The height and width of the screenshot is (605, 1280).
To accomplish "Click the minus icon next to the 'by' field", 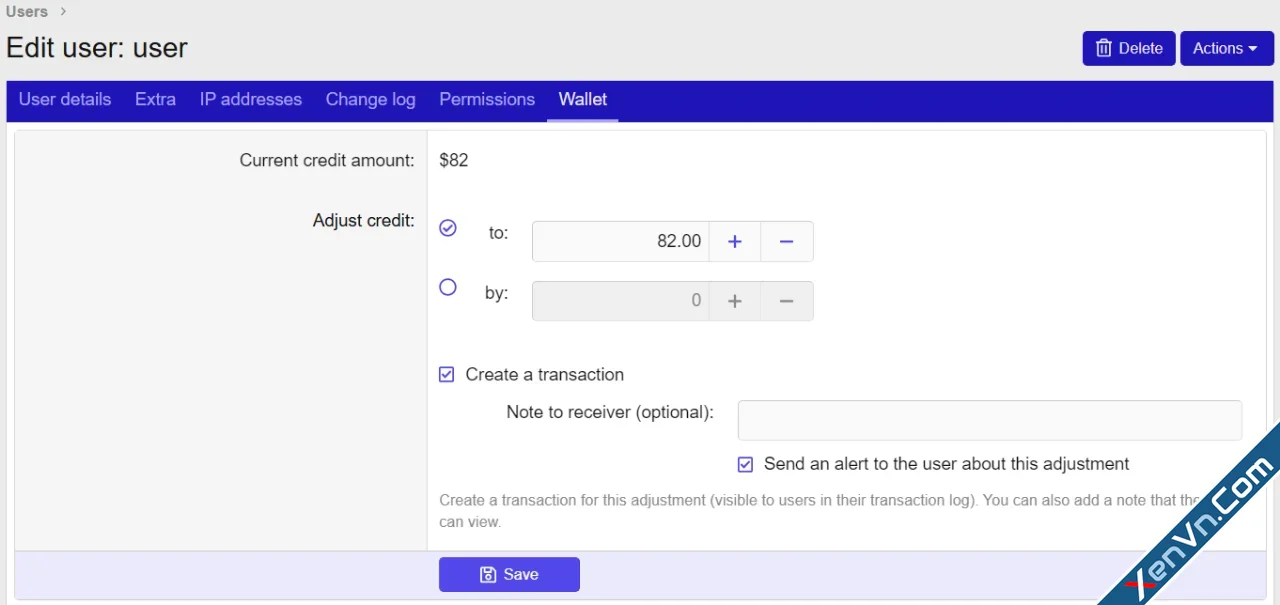I will pyautogui.click(x=787, y=300).
